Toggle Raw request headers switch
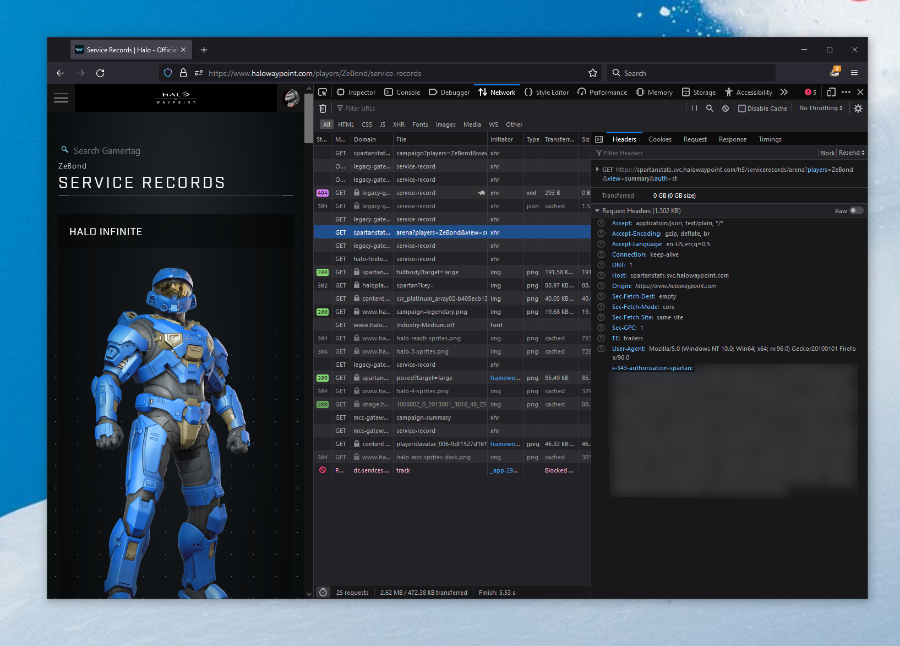The width and height of the screenshot is (900, 646). pyautogui.click(x=856, y=211)
